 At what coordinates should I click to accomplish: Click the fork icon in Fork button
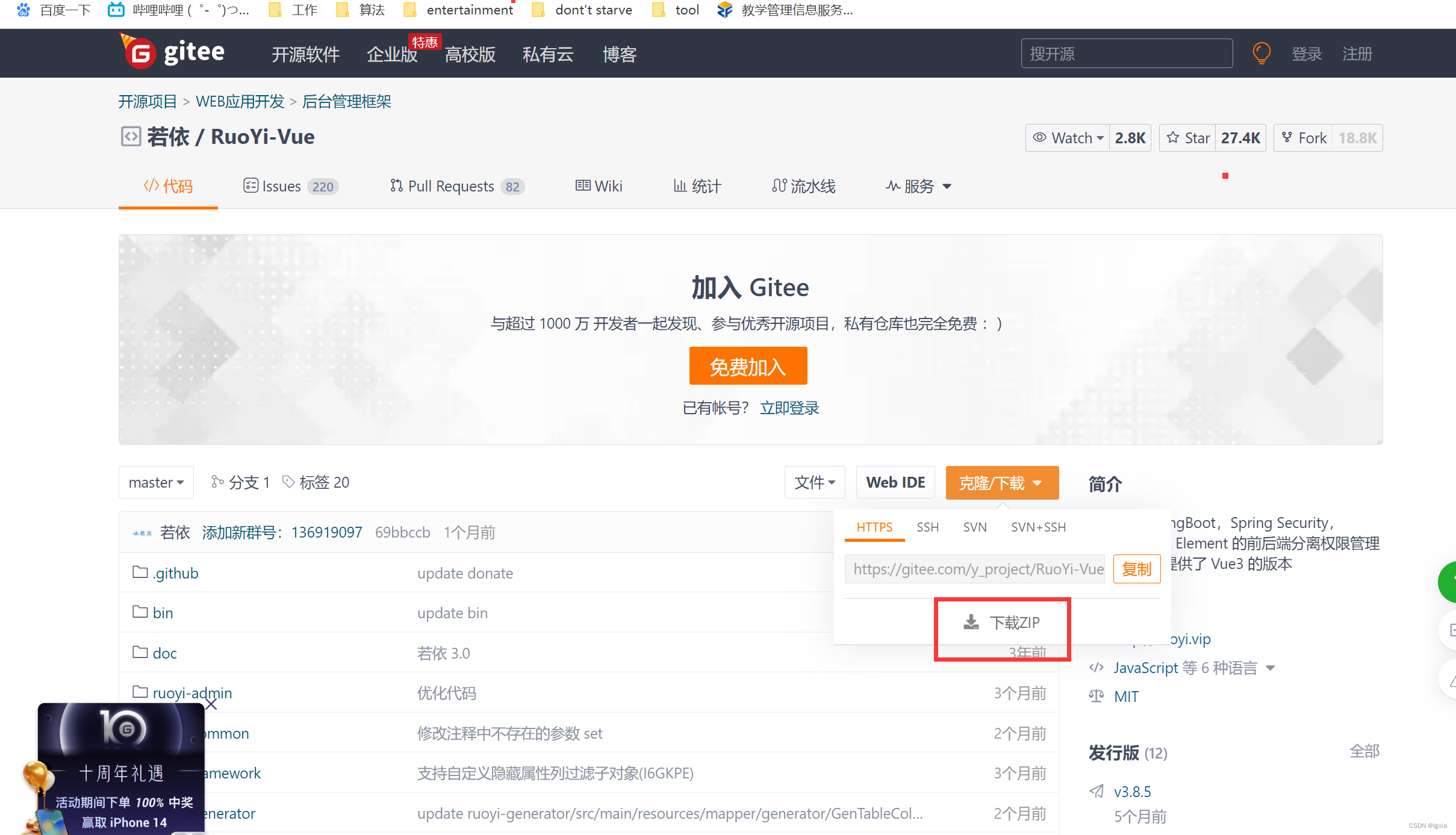coord(1287,137)
